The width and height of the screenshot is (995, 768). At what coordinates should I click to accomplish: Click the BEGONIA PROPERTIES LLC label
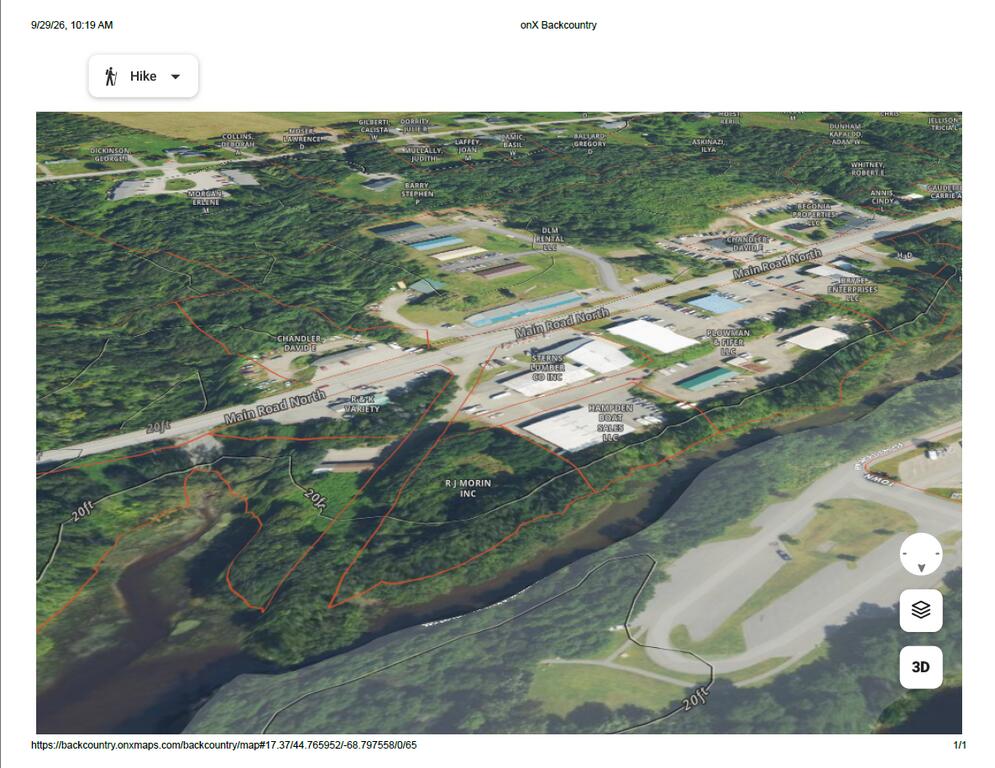point(814,215)
